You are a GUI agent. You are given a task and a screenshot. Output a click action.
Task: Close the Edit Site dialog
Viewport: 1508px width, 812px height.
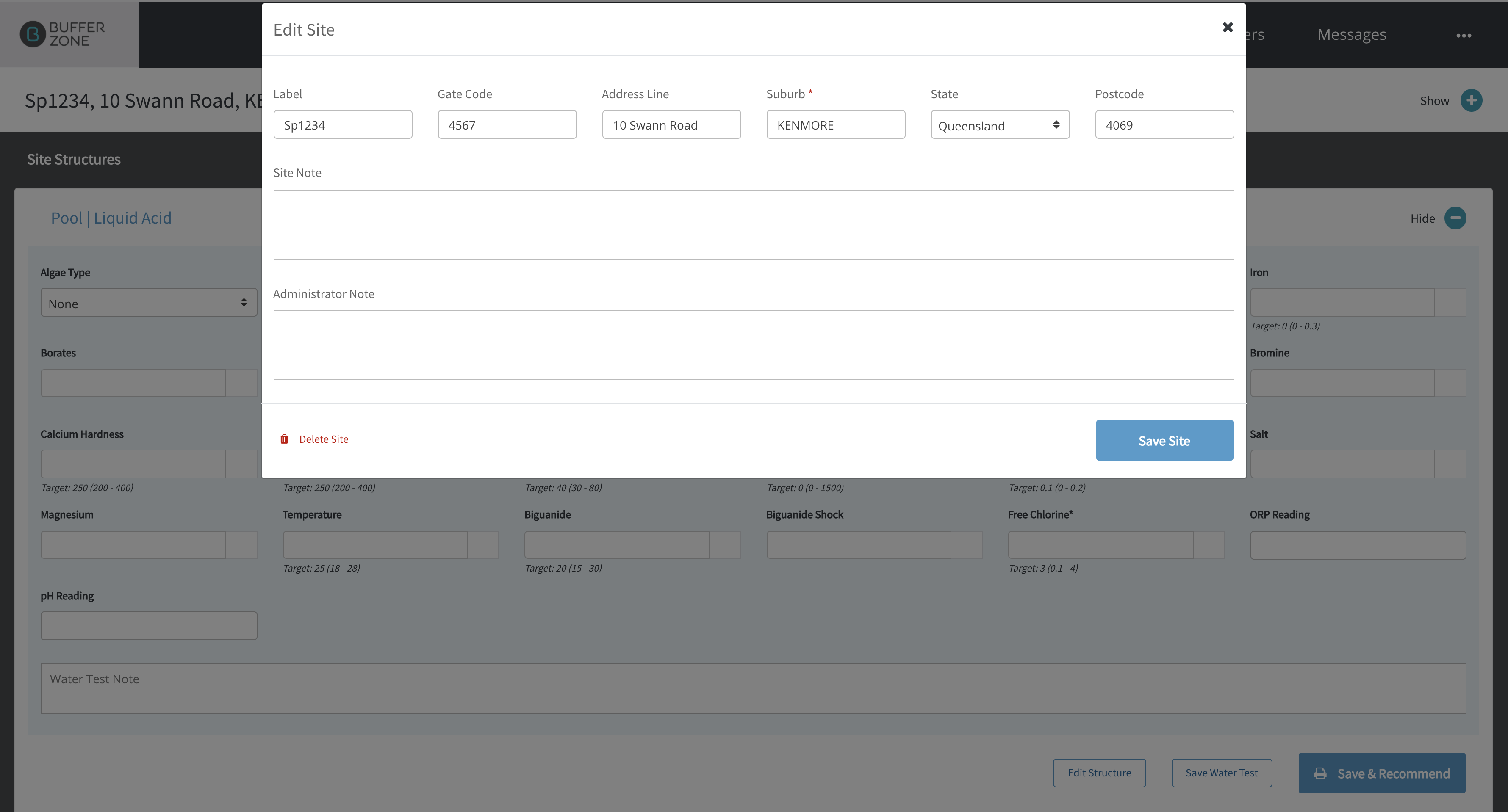[1228, 28]
